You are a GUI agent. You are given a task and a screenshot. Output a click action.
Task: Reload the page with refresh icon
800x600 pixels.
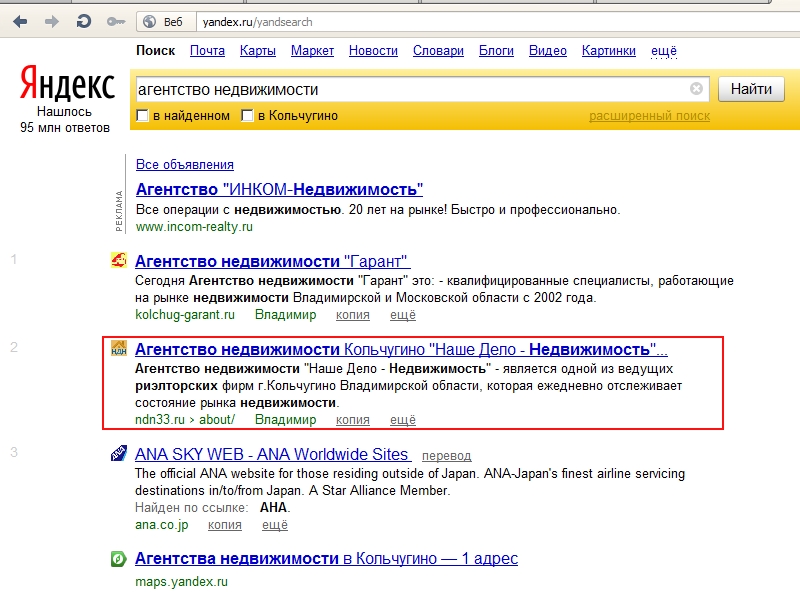83,21
